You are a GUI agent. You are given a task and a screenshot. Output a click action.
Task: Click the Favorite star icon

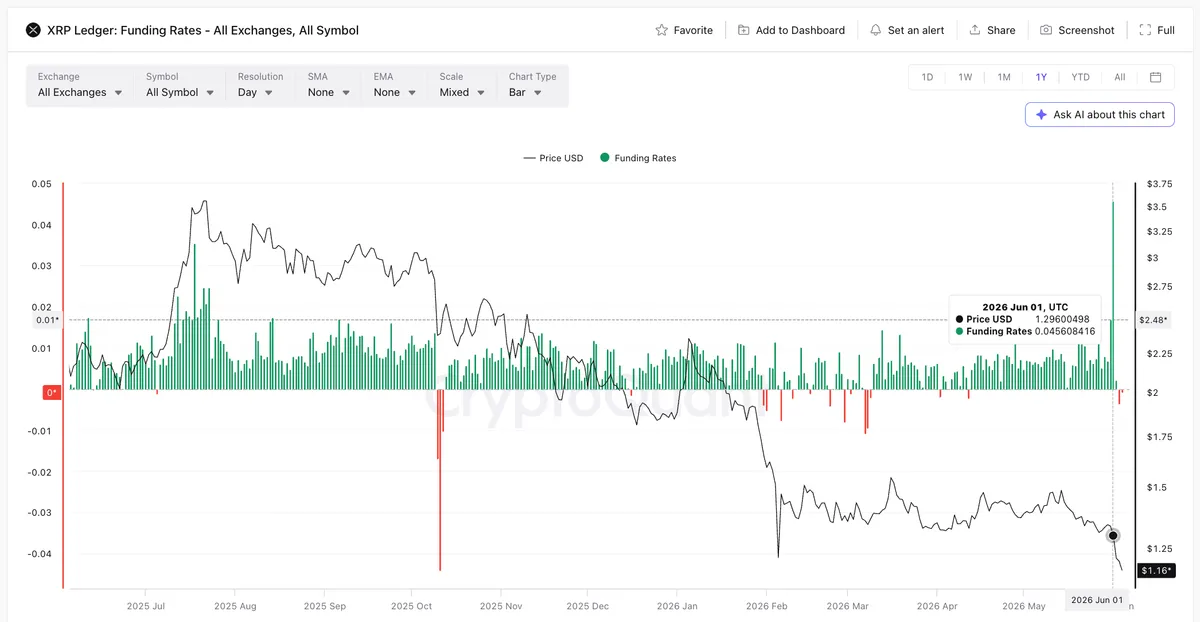[x=661, y=30]
